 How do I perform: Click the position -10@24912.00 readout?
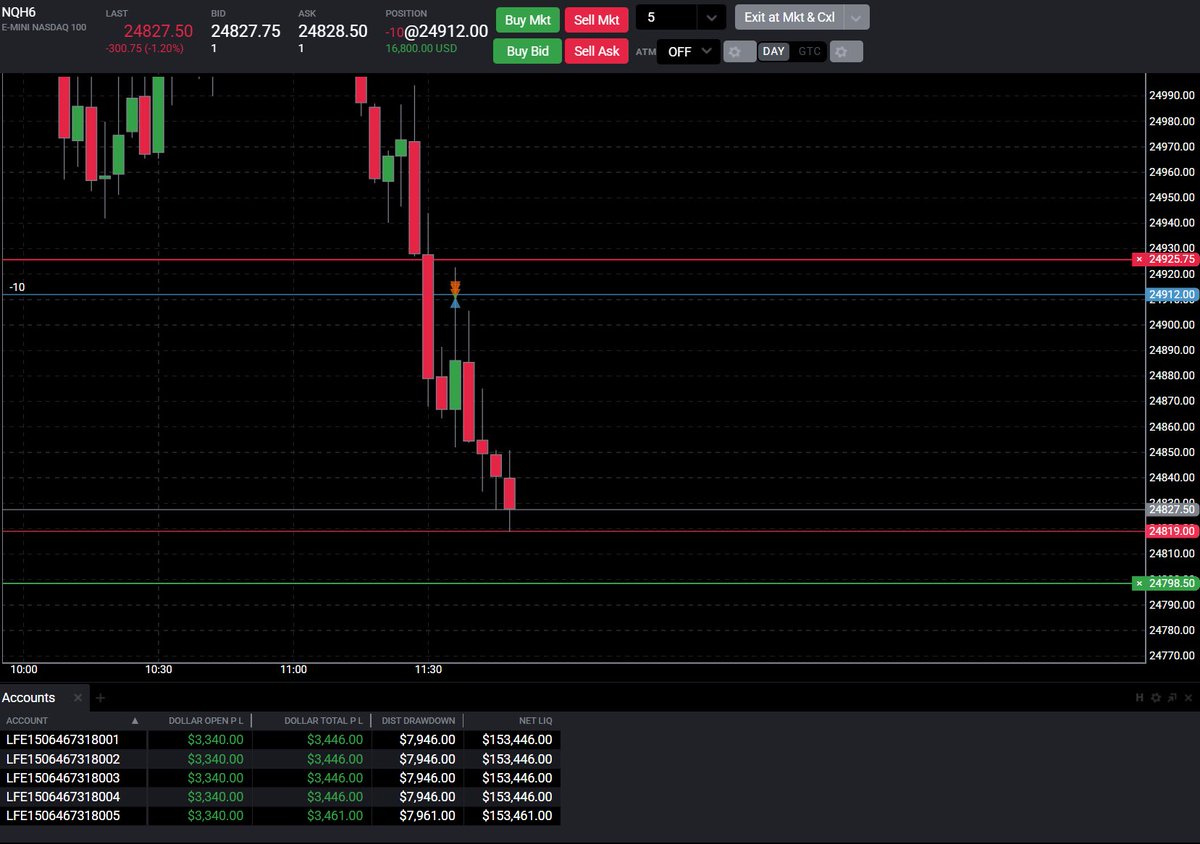[x=437, y=31]
